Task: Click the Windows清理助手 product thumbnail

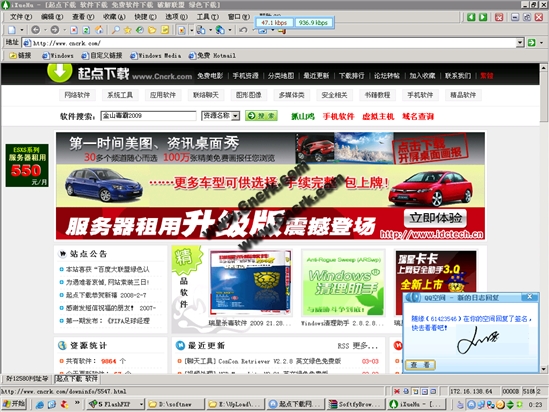Action: 343,282
